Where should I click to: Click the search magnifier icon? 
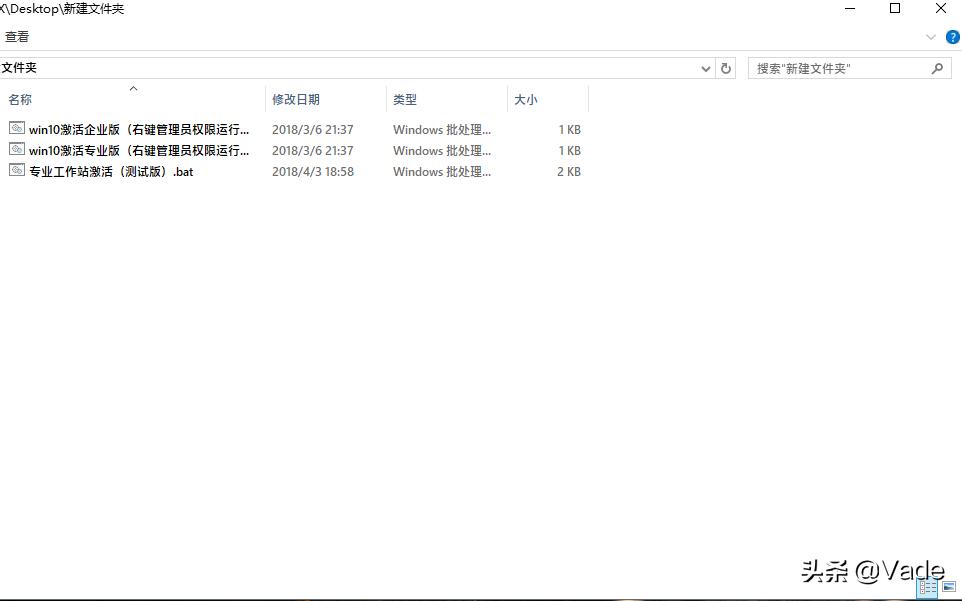(936, 67)
